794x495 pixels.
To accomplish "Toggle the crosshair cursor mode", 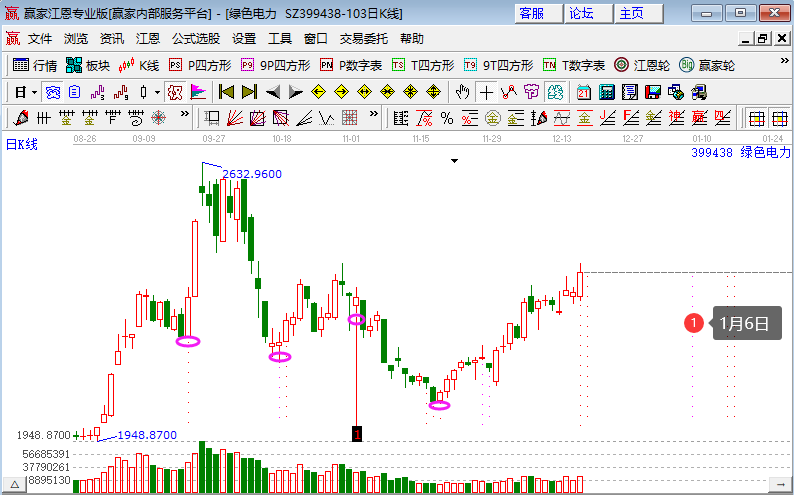I will click(x=485, y=92).
